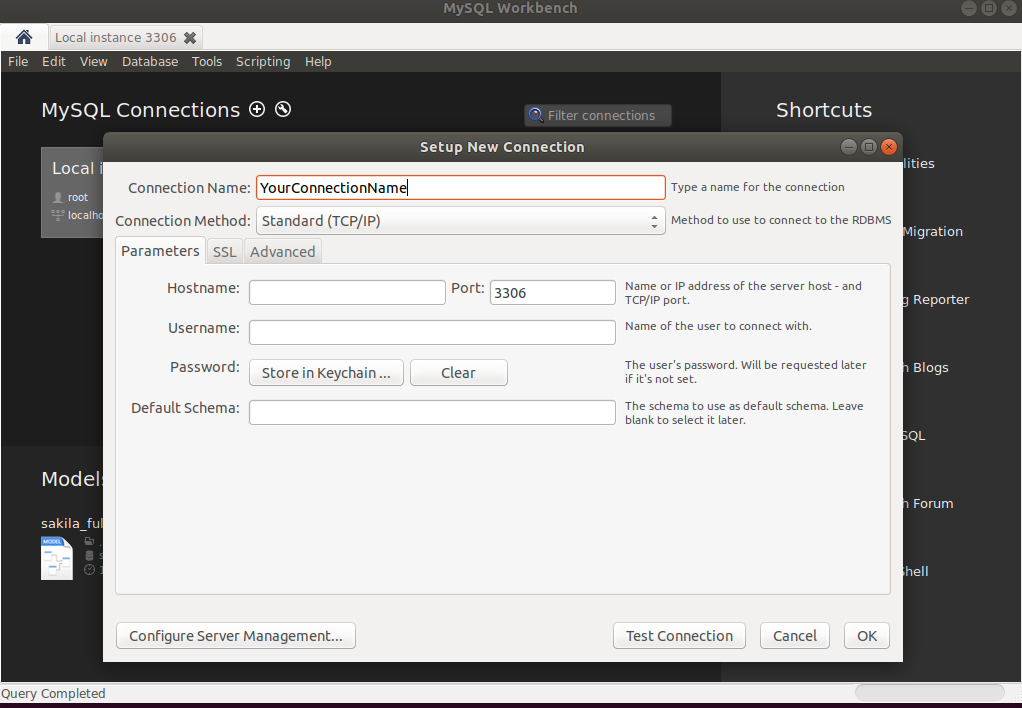Switch to the SSL tab

(x=224, y=252)
